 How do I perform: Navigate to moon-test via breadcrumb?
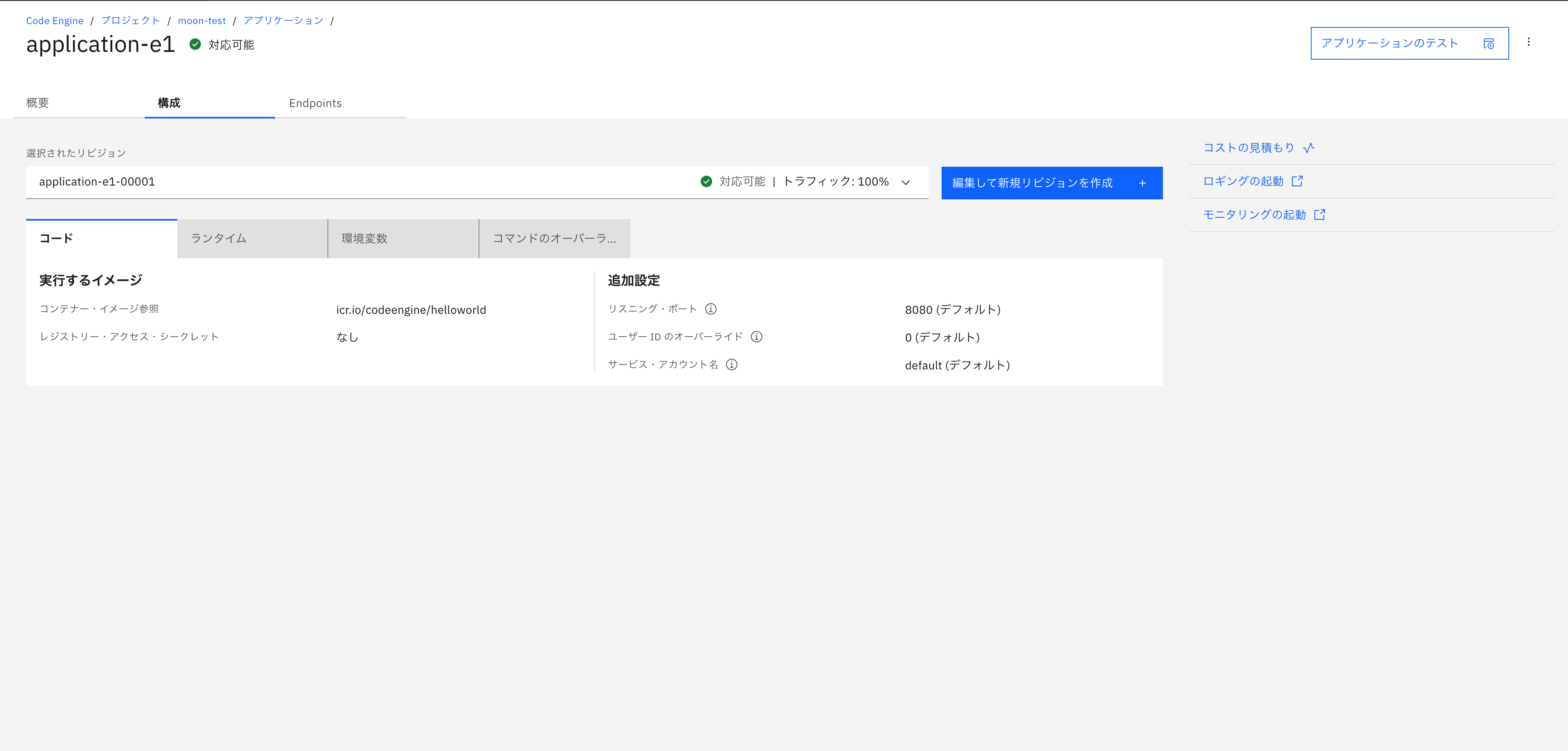[201, 20]
